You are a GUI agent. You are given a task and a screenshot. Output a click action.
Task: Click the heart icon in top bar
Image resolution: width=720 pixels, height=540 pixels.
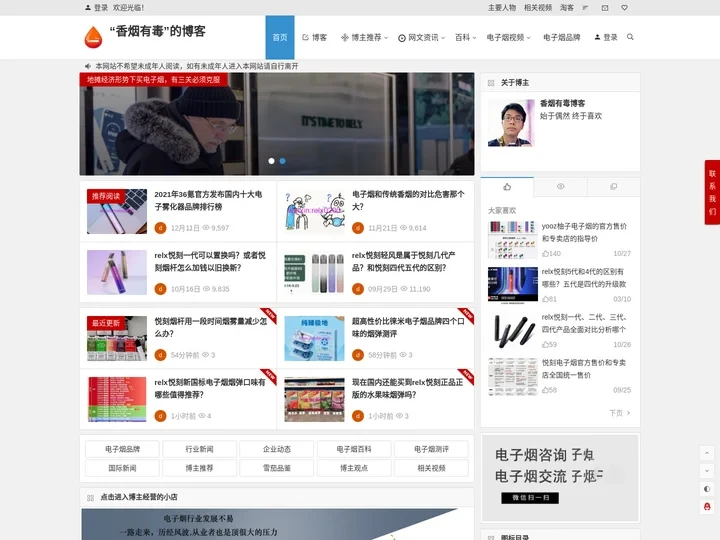[624, 8]
